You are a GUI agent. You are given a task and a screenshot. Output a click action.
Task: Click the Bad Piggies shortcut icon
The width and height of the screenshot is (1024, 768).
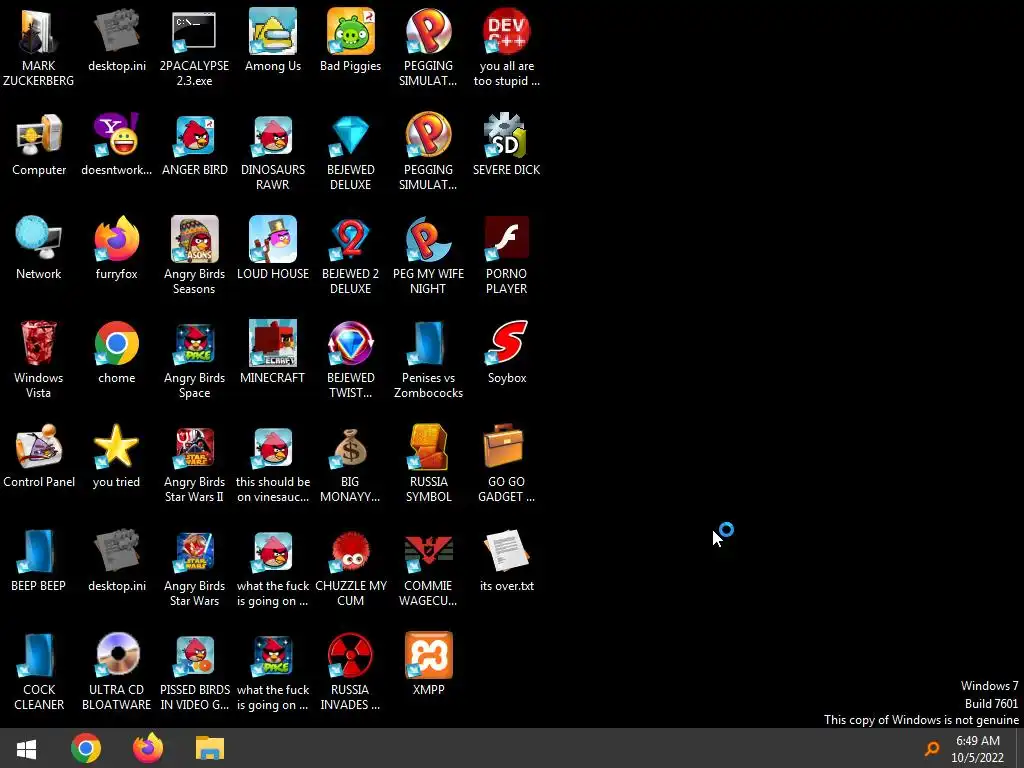click(x=351, y=31)
